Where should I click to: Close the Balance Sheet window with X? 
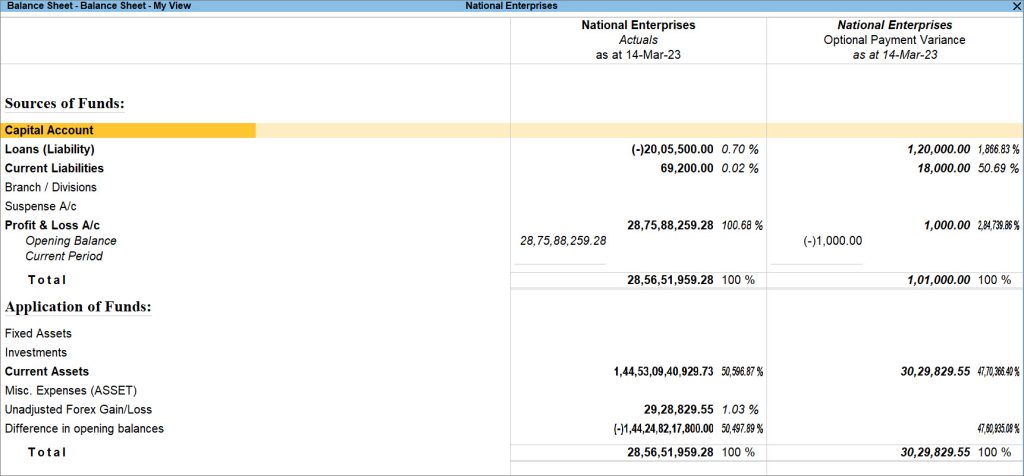point(1016,5)
